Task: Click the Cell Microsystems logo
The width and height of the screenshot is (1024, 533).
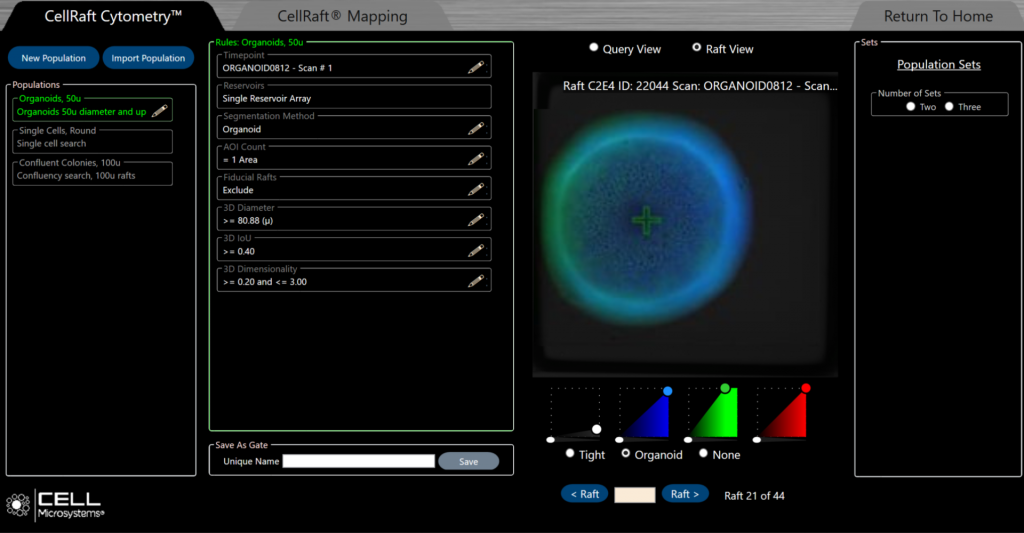Action: [55, 505]
